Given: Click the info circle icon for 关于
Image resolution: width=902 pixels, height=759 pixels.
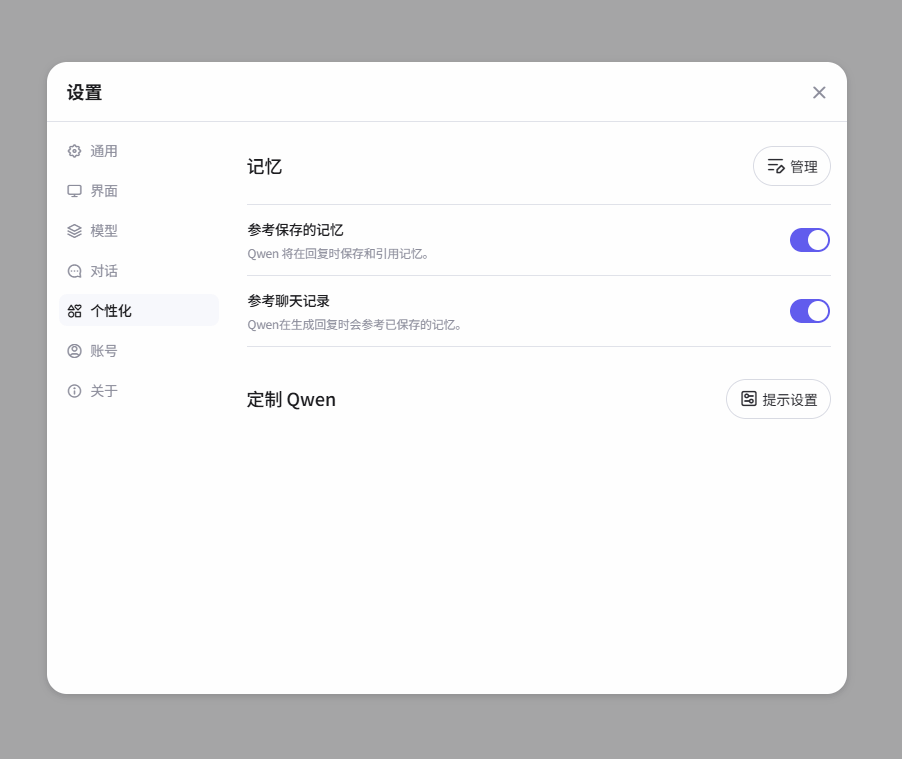Looking at the screenshot, I should pos(74,391).
